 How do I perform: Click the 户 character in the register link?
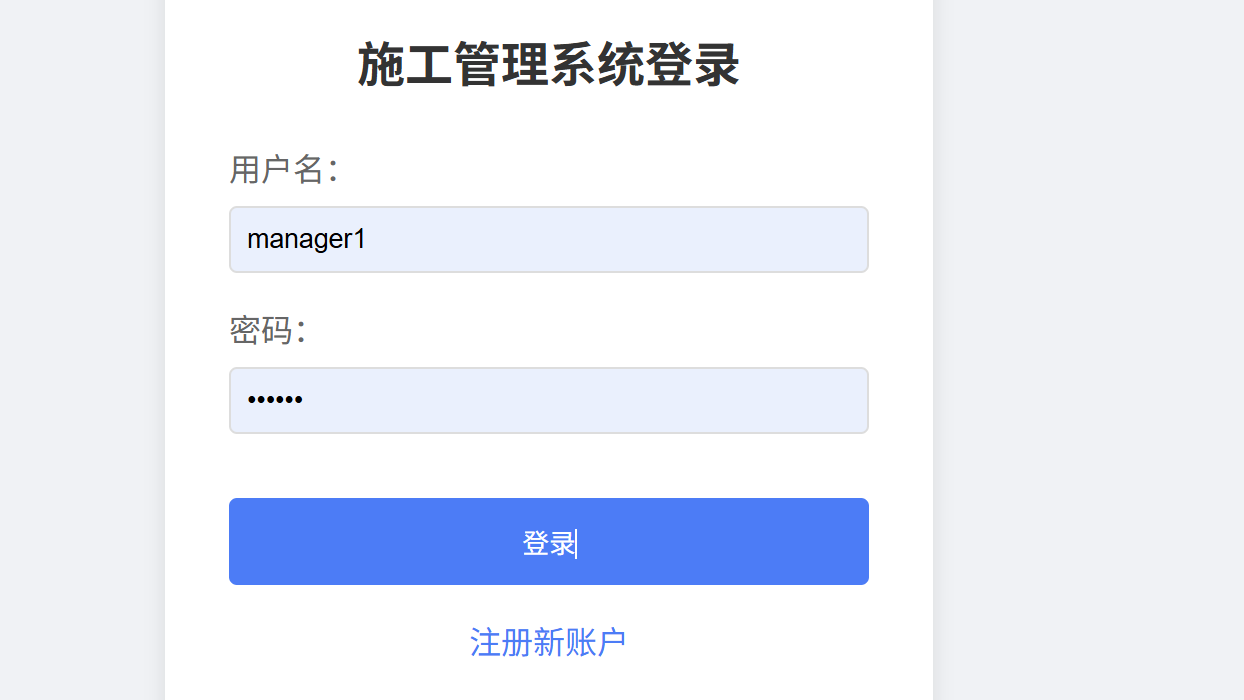611,642
